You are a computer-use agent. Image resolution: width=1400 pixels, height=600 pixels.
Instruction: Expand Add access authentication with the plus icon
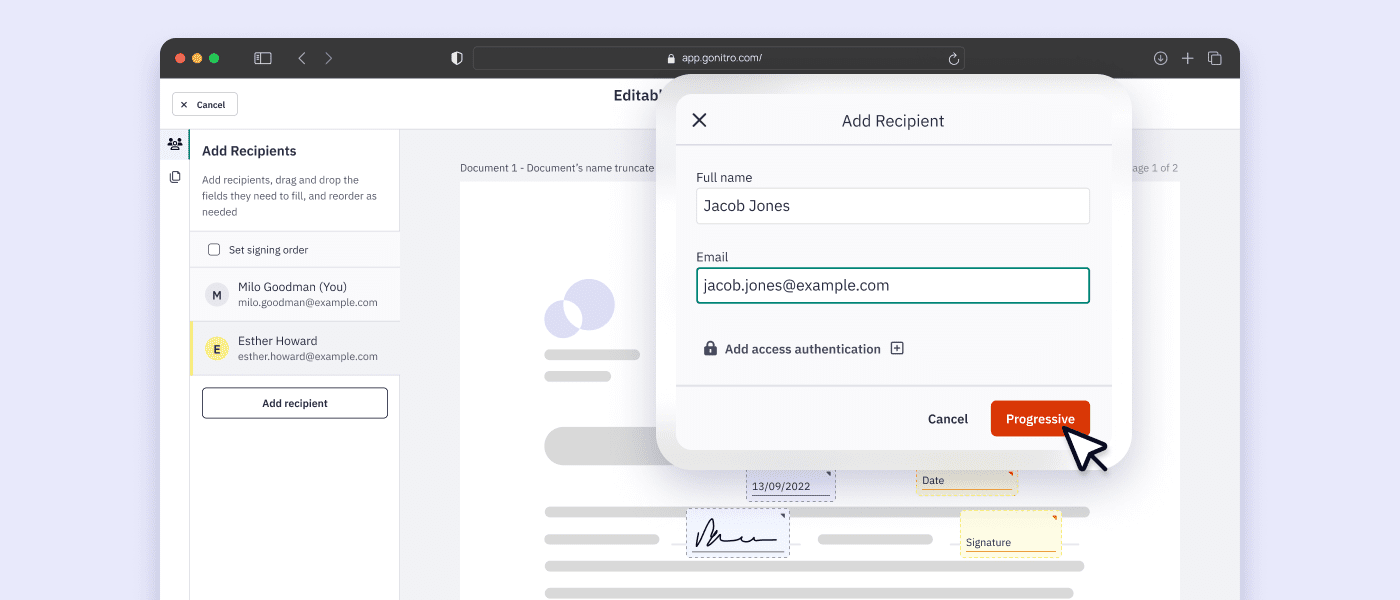point(897,348)
